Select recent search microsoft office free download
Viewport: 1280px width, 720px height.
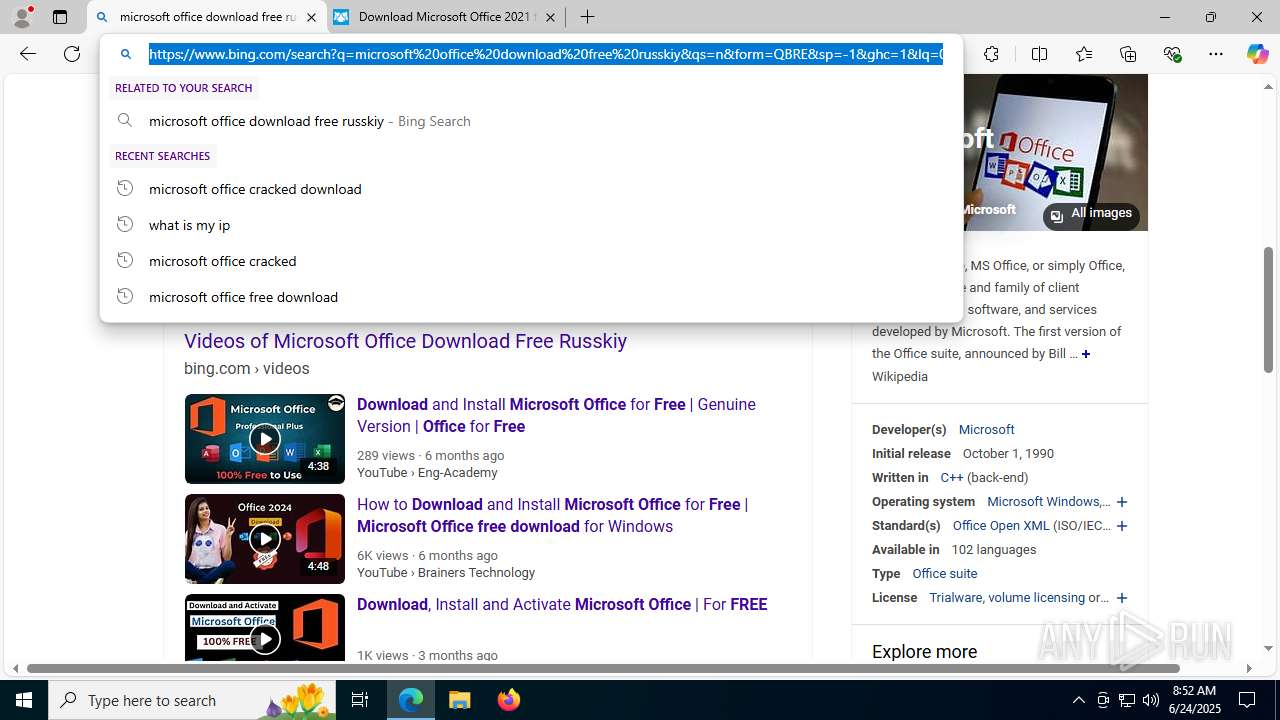(531, 297)
